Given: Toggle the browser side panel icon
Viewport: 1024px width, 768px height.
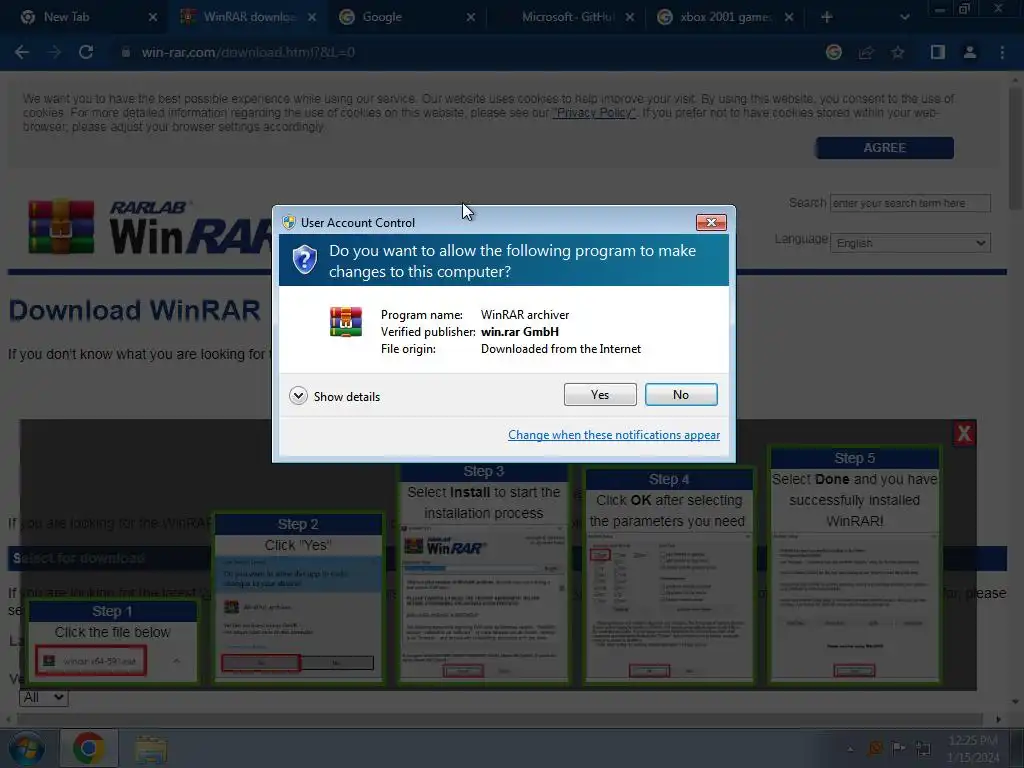Looking at the screenshot, I should coord(938,52).
